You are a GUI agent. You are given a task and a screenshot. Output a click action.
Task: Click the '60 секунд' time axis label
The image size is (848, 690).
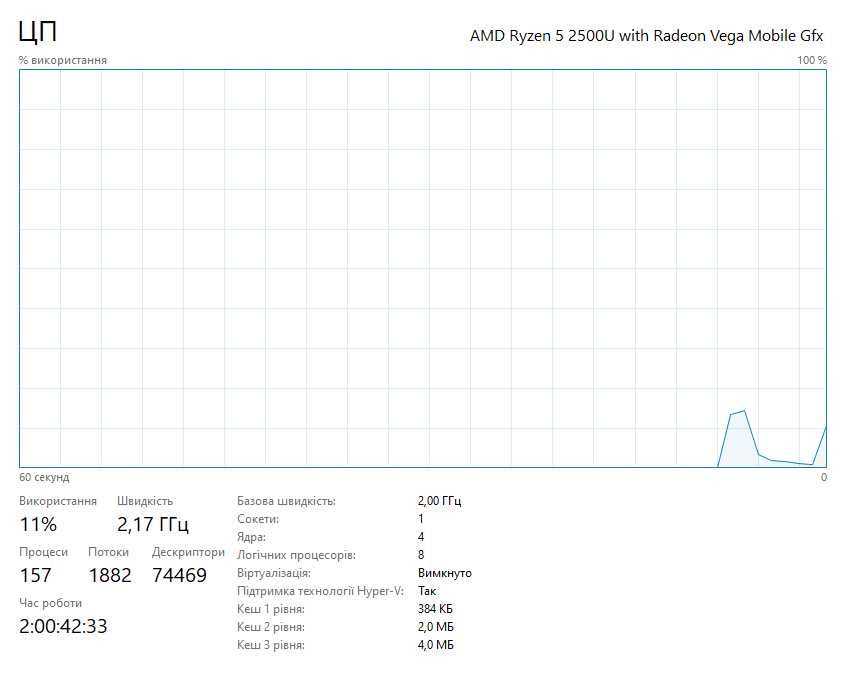44,477
